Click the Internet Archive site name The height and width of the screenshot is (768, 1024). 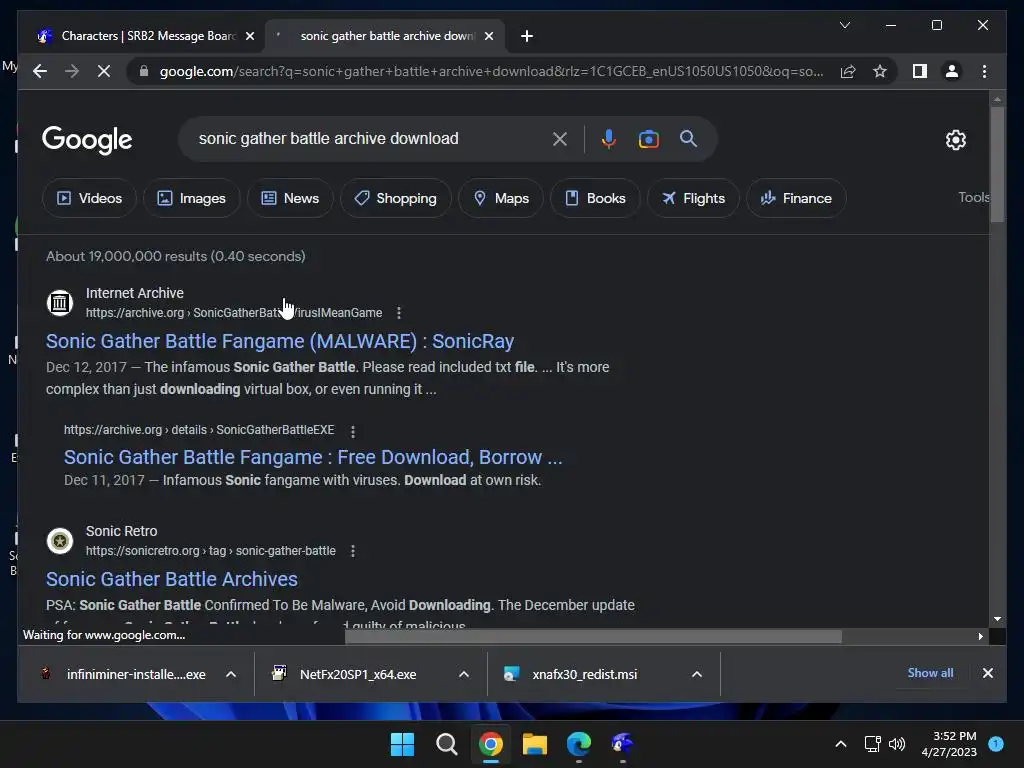[x=135, y=293]
